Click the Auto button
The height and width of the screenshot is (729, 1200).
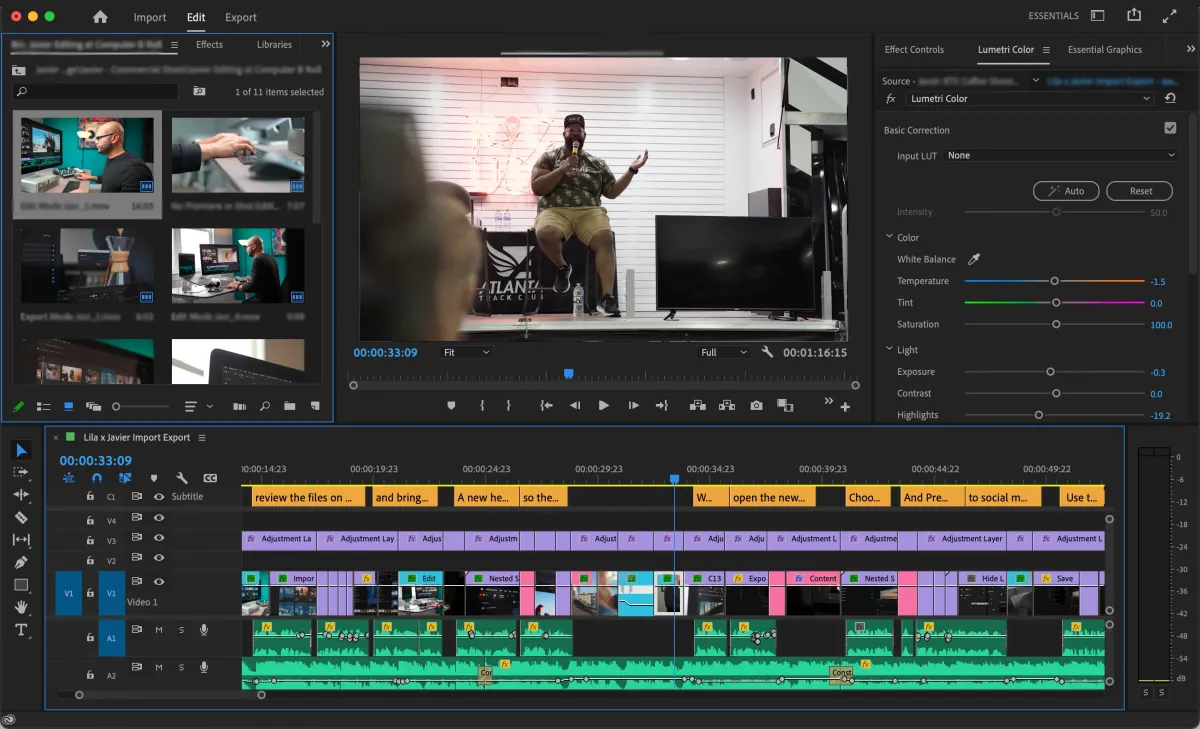[x=1066, y=191]
